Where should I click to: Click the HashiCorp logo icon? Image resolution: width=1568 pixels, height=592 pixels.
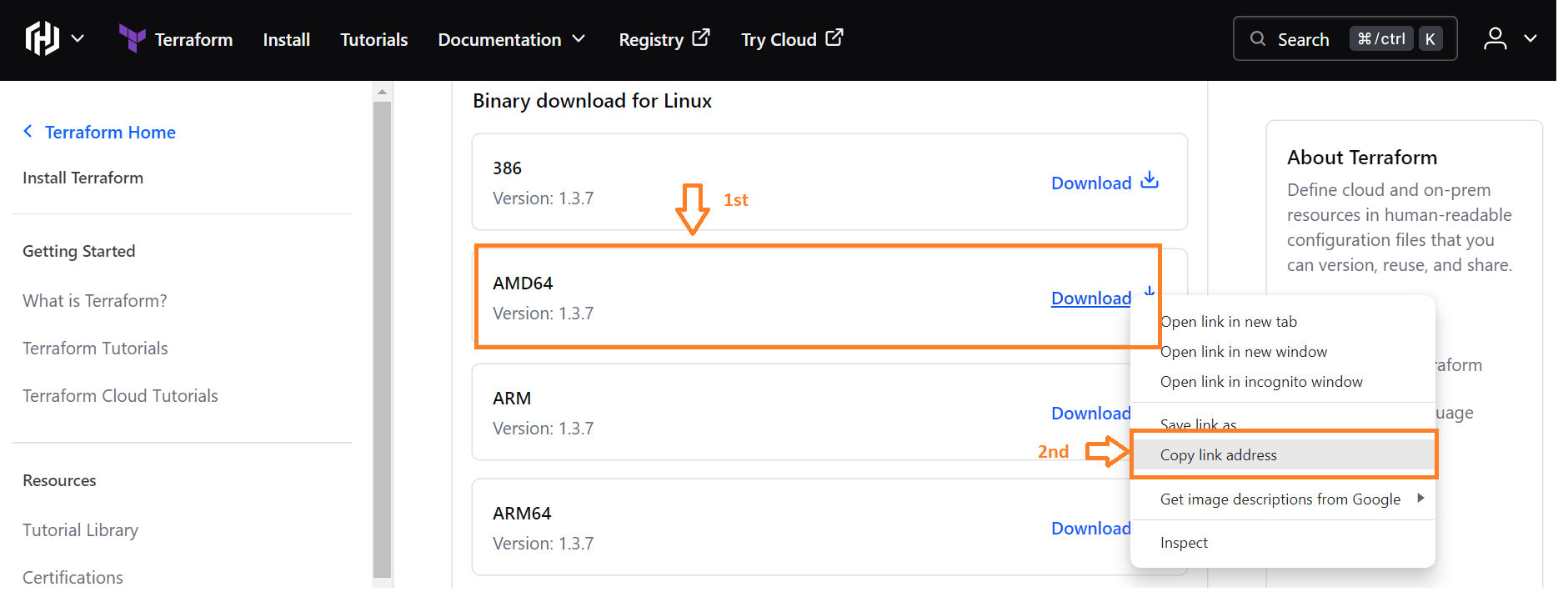[x=42, y=38]
